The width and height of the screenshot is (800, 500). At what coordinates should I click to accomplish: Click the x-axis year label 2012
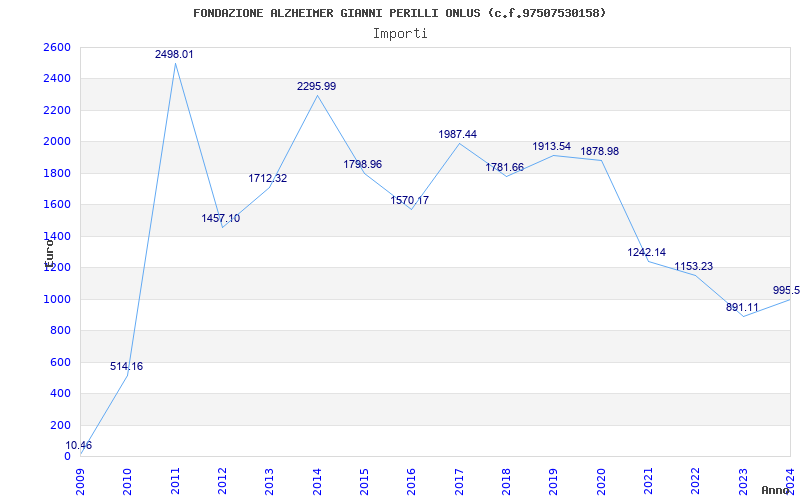click(222, 482)
